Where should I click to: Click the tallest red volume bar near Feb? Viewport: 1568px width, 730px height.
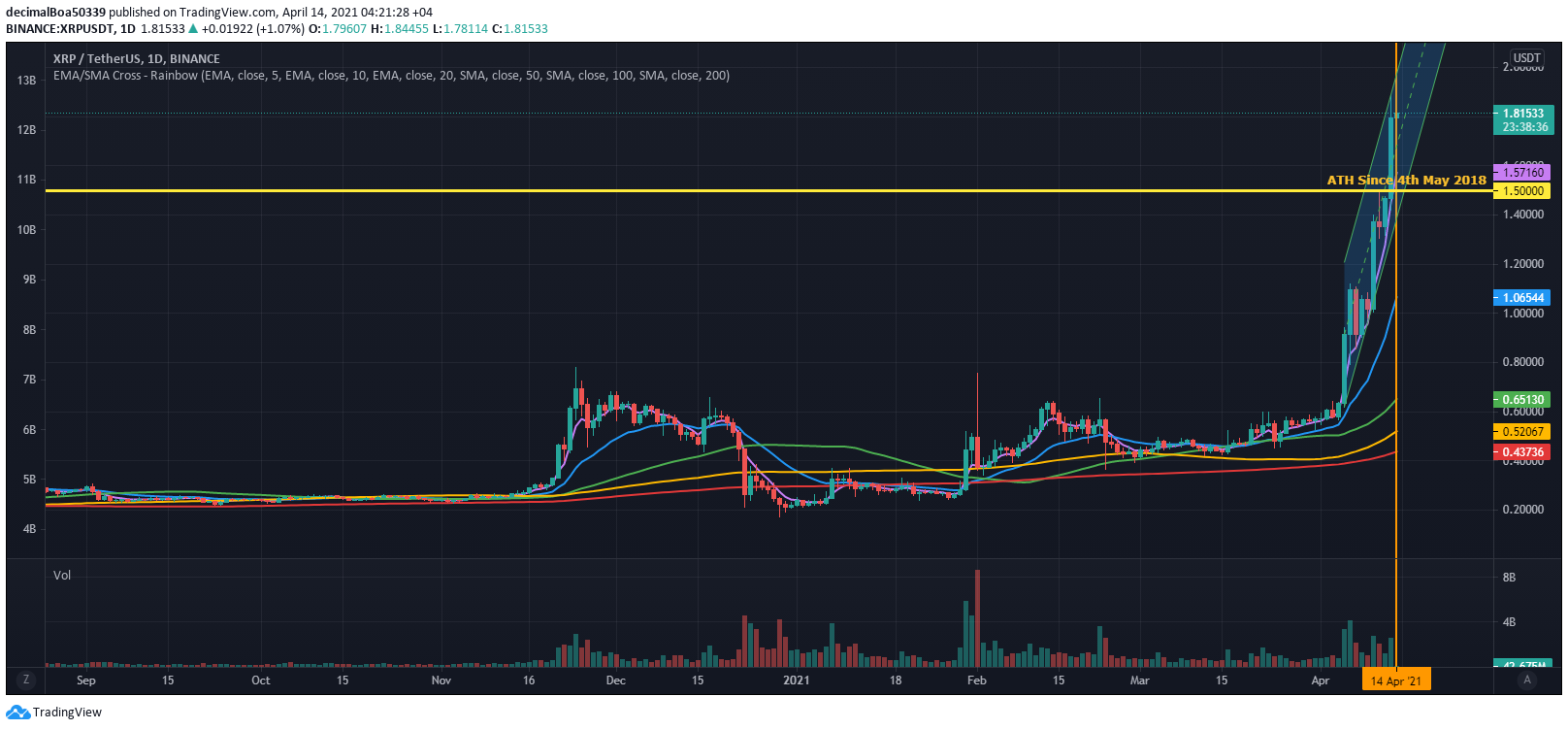[x=977, y=618]
